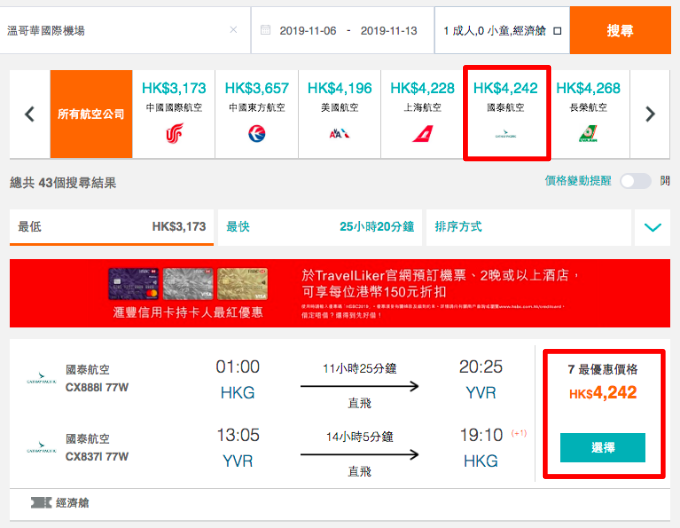
Task: Open the HSBC credit card promotion banner
Action: [x=340, y=293]
